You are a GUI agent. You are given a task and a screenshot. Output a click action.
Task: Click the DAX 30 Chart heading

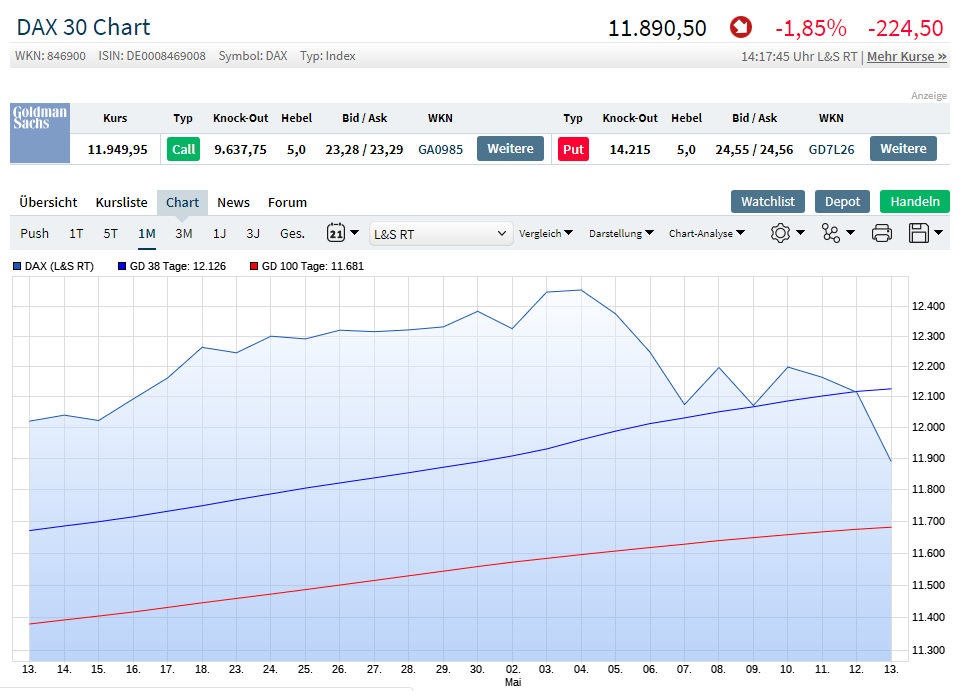coord(84,27)
